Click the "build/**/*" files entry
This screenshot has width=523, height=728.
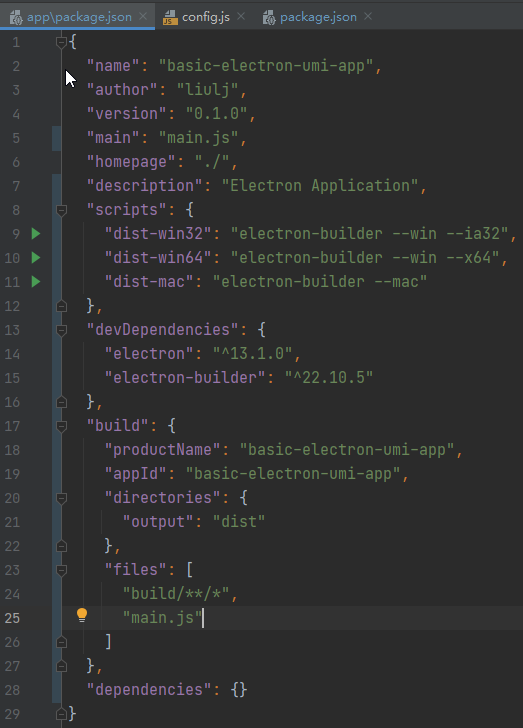[x=176, y=593]
